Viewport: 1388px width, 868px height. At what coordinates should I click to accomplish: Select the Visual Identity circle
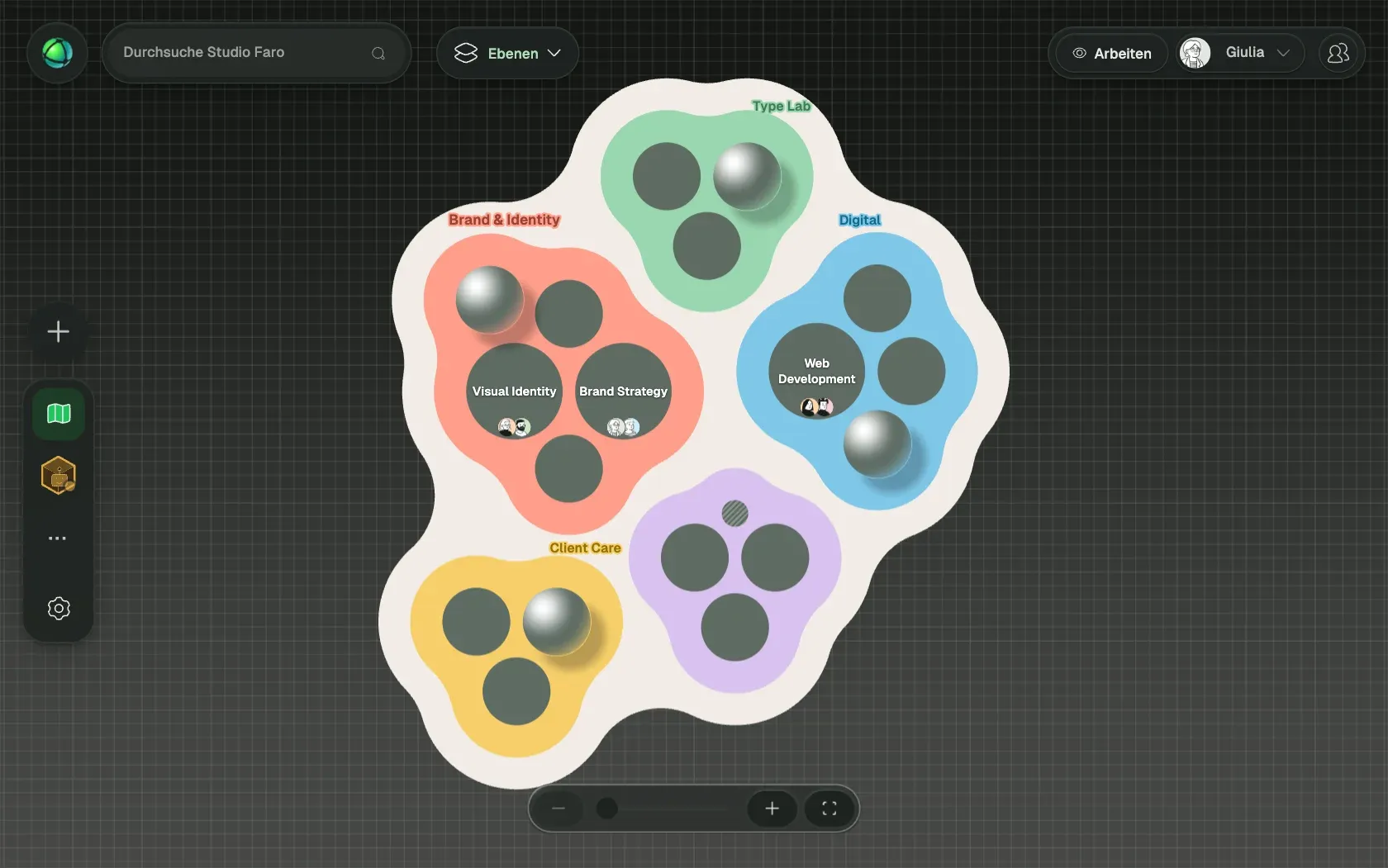515,391
